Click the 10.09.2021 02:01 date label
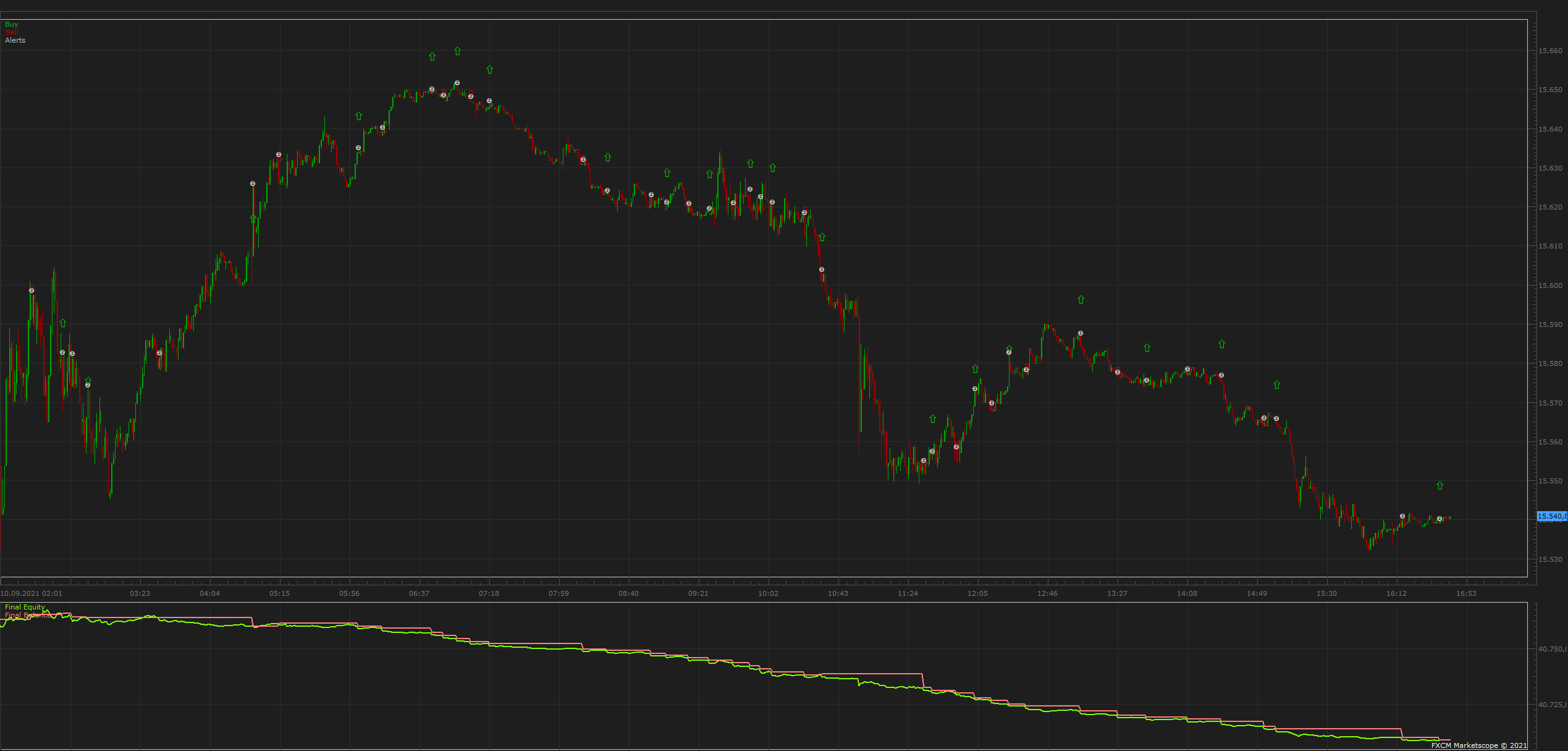1568x751 pixels. tap(31, 593)
